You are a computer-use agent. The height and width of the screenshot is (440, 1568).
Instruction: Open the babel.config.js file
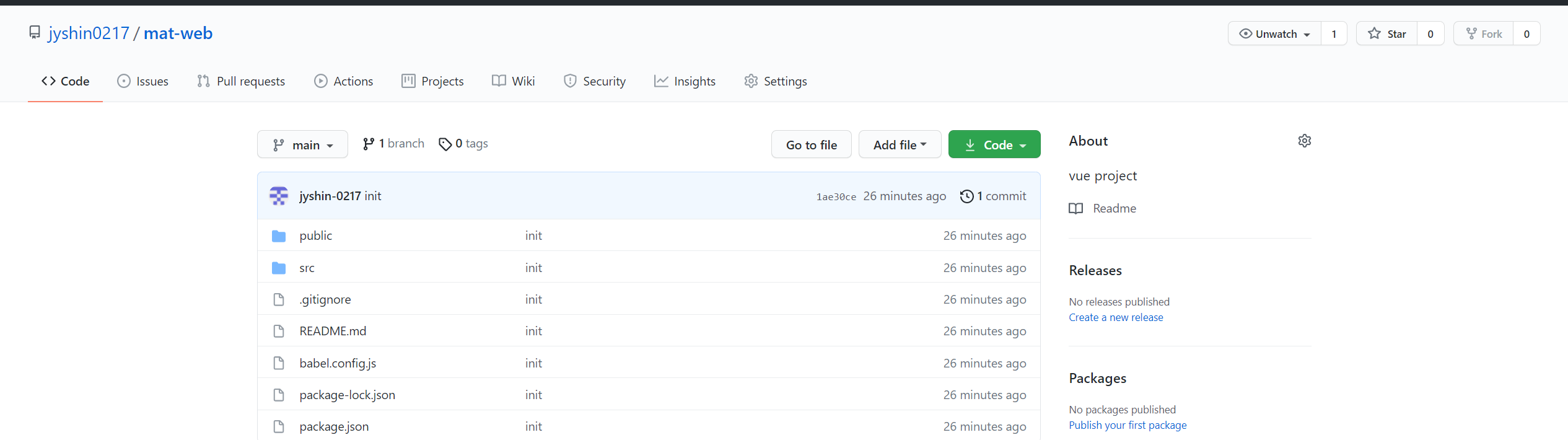(338, 363)
